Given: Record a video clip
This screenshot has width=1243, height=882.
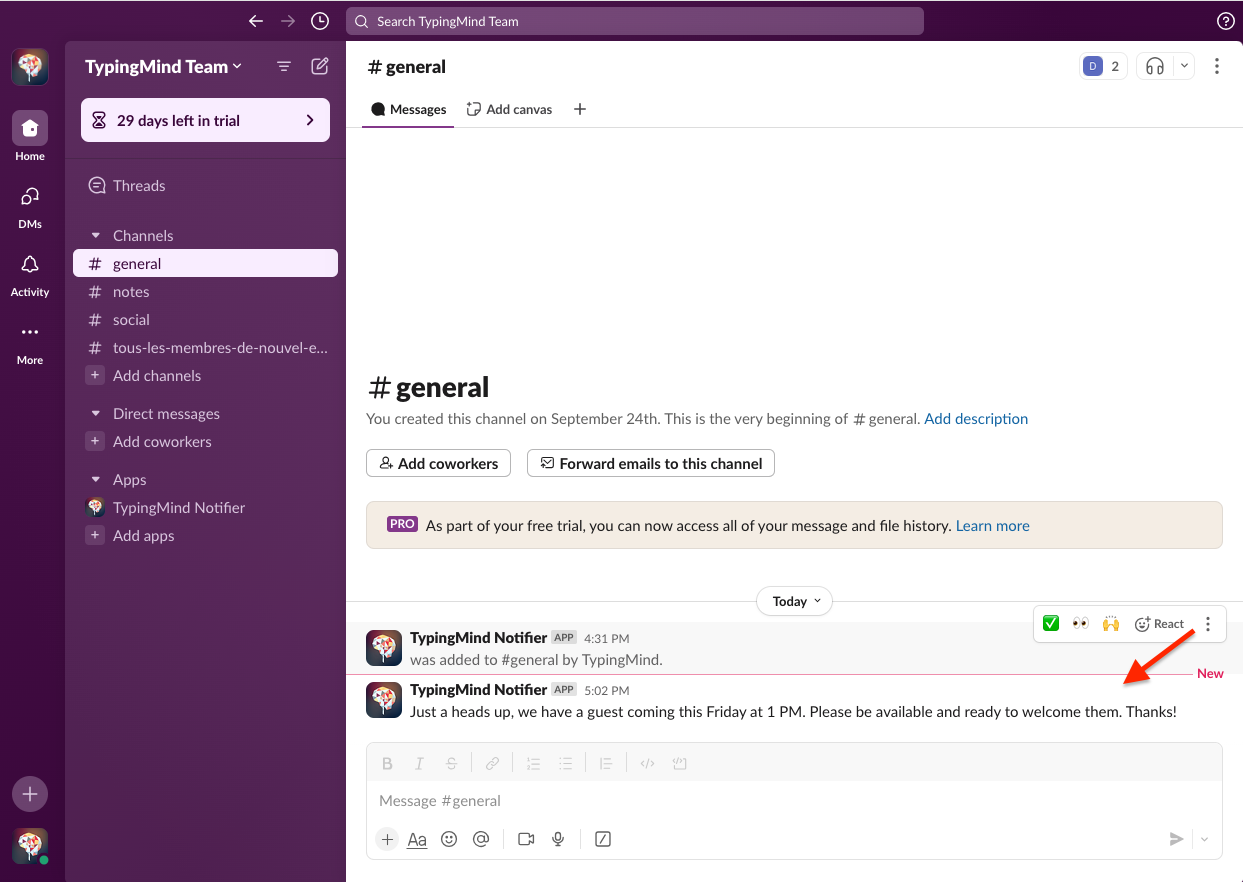Looking at the screenshot, I should pyautogui.click(x=526, y=839).
